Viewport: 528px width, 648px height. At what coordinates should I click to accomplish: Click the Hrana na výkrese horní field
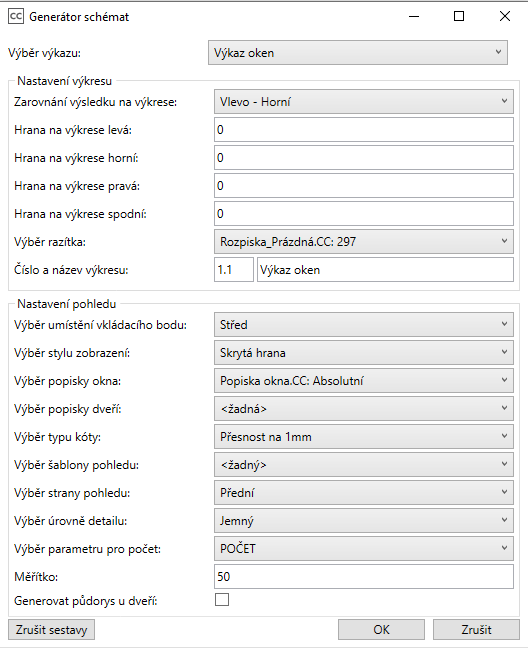[364, 157]
